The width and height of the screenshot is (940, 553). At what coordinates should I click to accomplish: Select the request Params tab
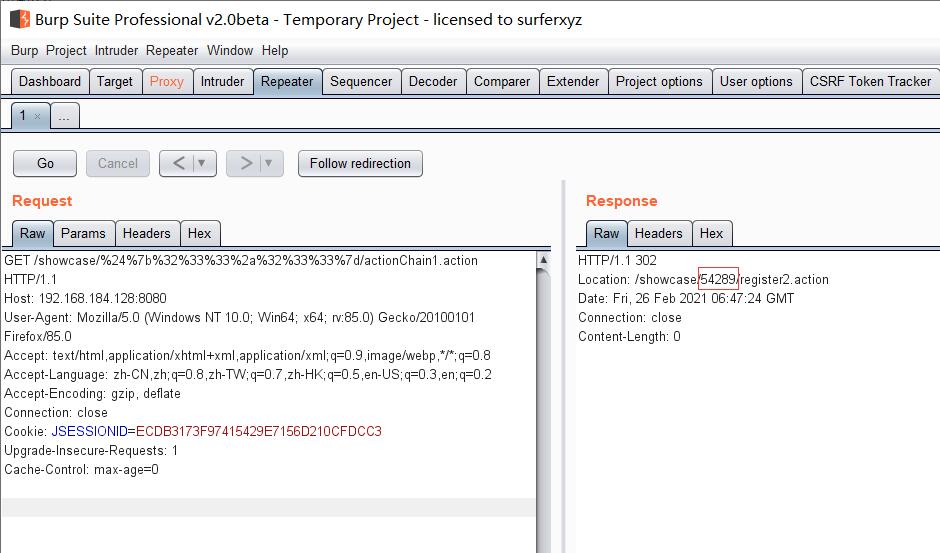click(x=83, y=233)
